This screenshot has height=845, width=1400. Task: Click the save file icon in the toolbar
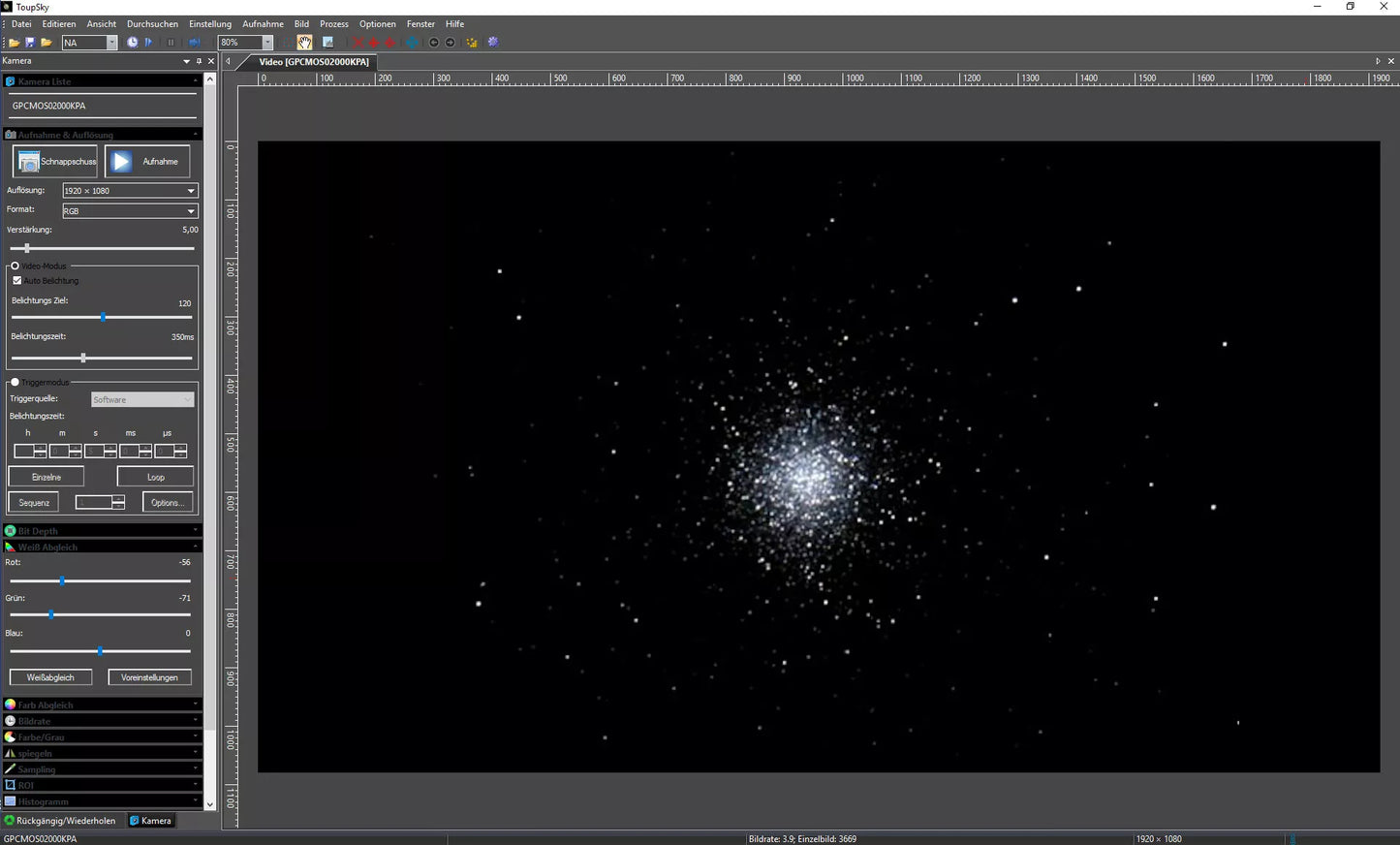coord(29,42)
